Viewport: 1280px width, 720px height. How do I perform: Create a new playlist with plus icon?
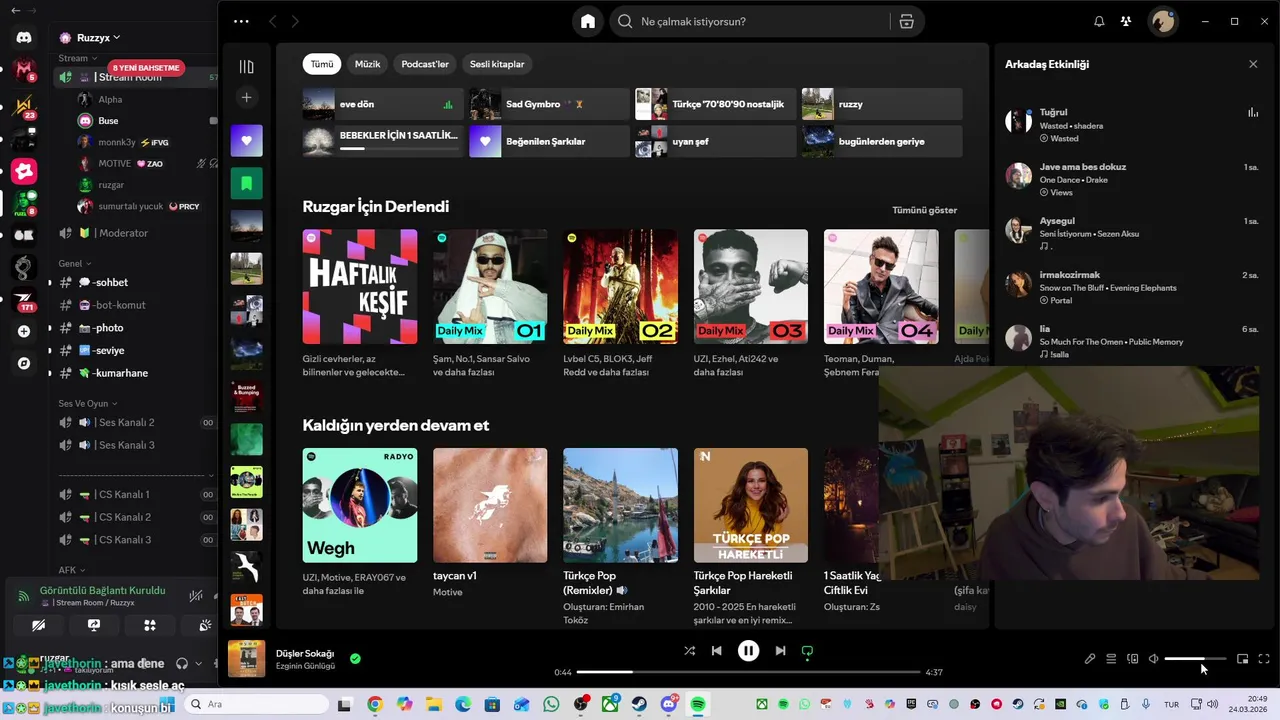click(x=246, y=97)
